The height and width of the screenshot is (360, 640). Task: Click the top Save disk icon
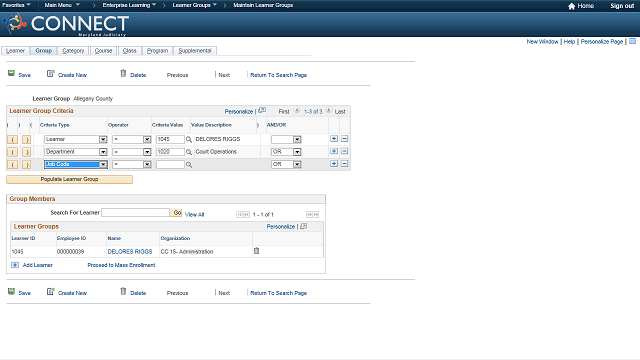11,73
